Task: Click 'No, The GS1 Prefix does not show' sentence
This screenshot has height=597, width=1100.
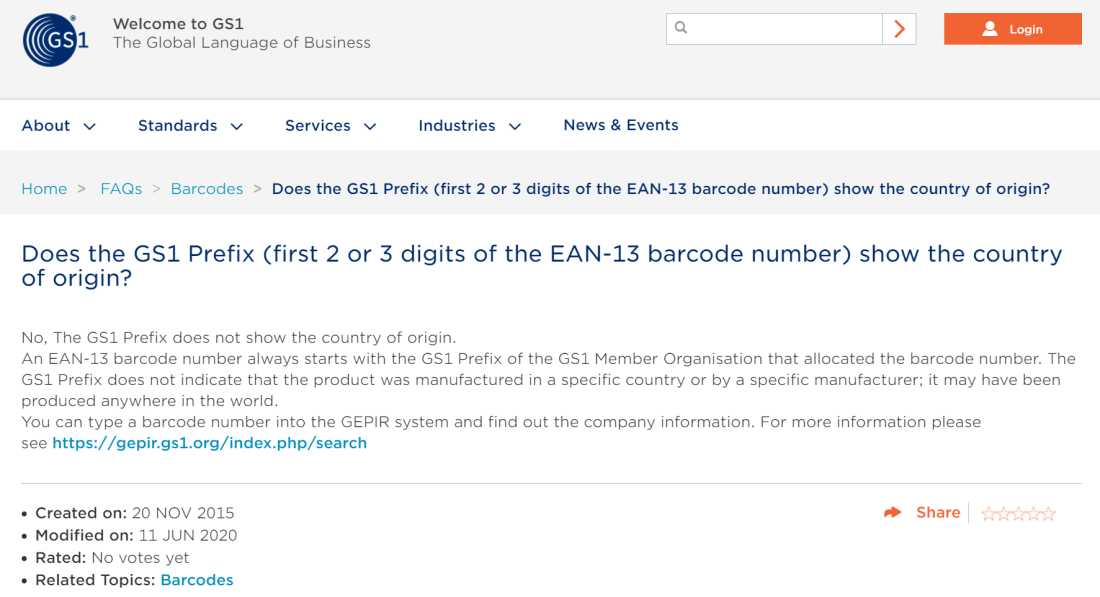Action: click(239, 337)
